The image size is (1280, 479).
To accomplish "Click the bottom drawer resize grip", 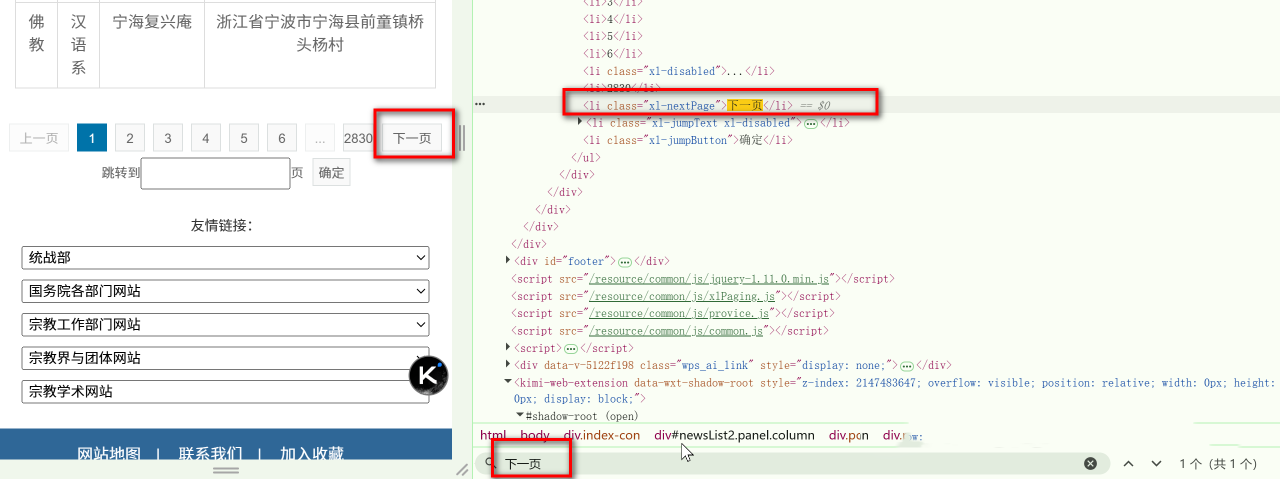I will (226, 469).
